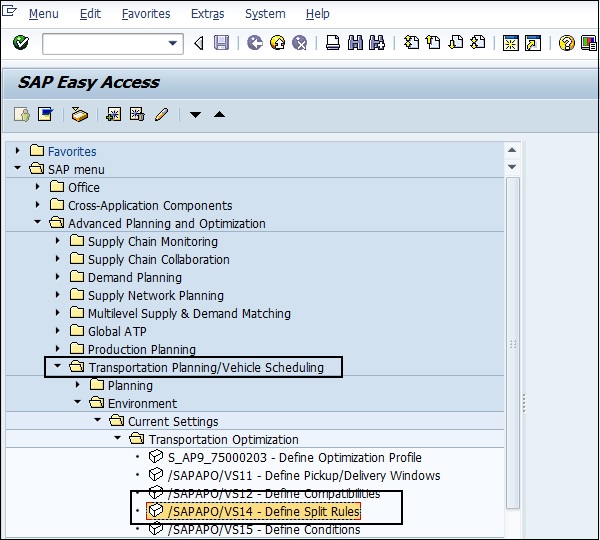Viewport: 600px width, 540px height.
Task: Click the pencil Change Favorites icon
Action: click(x=161, y=115)
